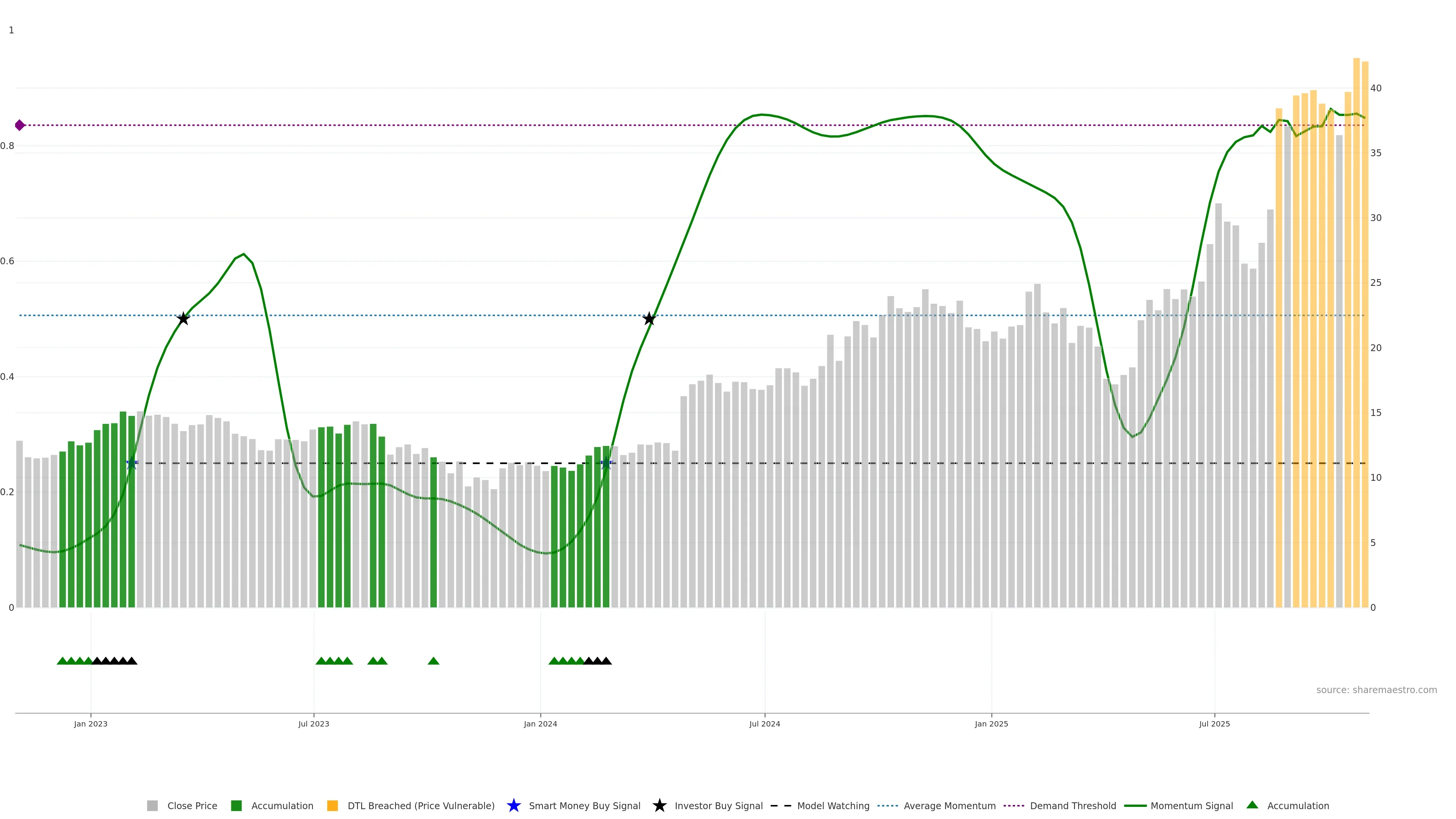
Task: Click the first black Investor Buy star on chart
Action: tap(183, 319)
